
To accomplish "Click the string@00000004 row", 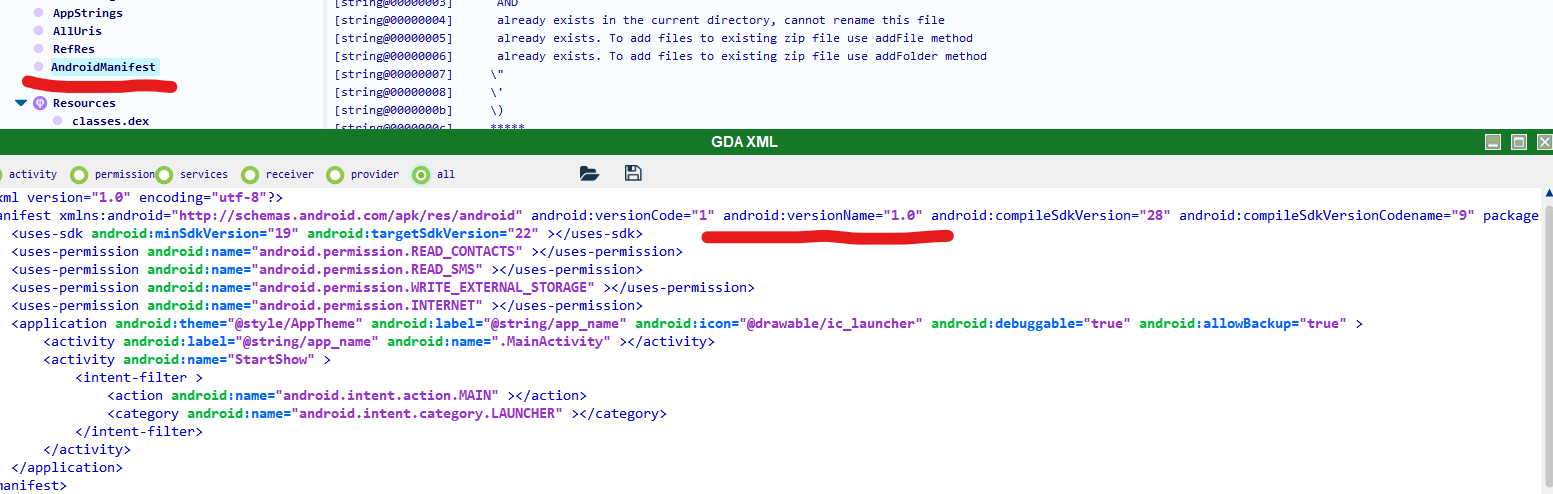I will pyautogui.click(x=640, y=20).
